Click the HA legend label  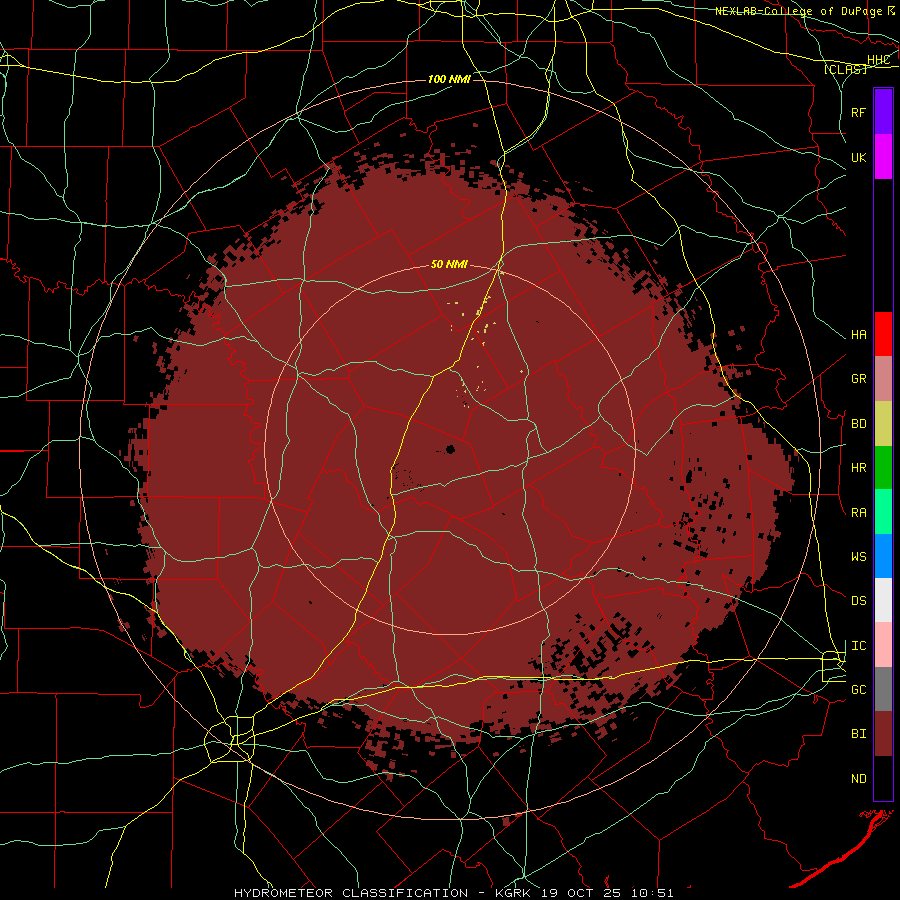click(858, 334)
